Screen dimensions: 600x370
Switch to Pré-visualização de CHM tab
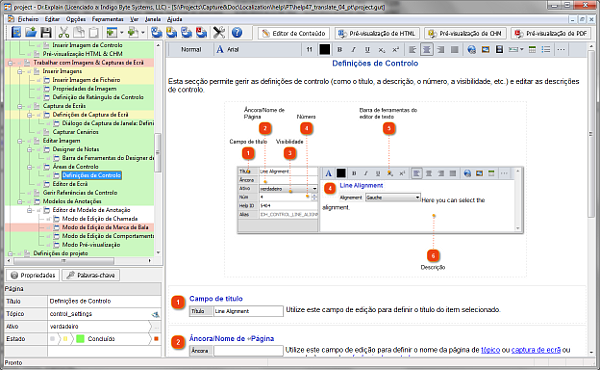[465, 34]
